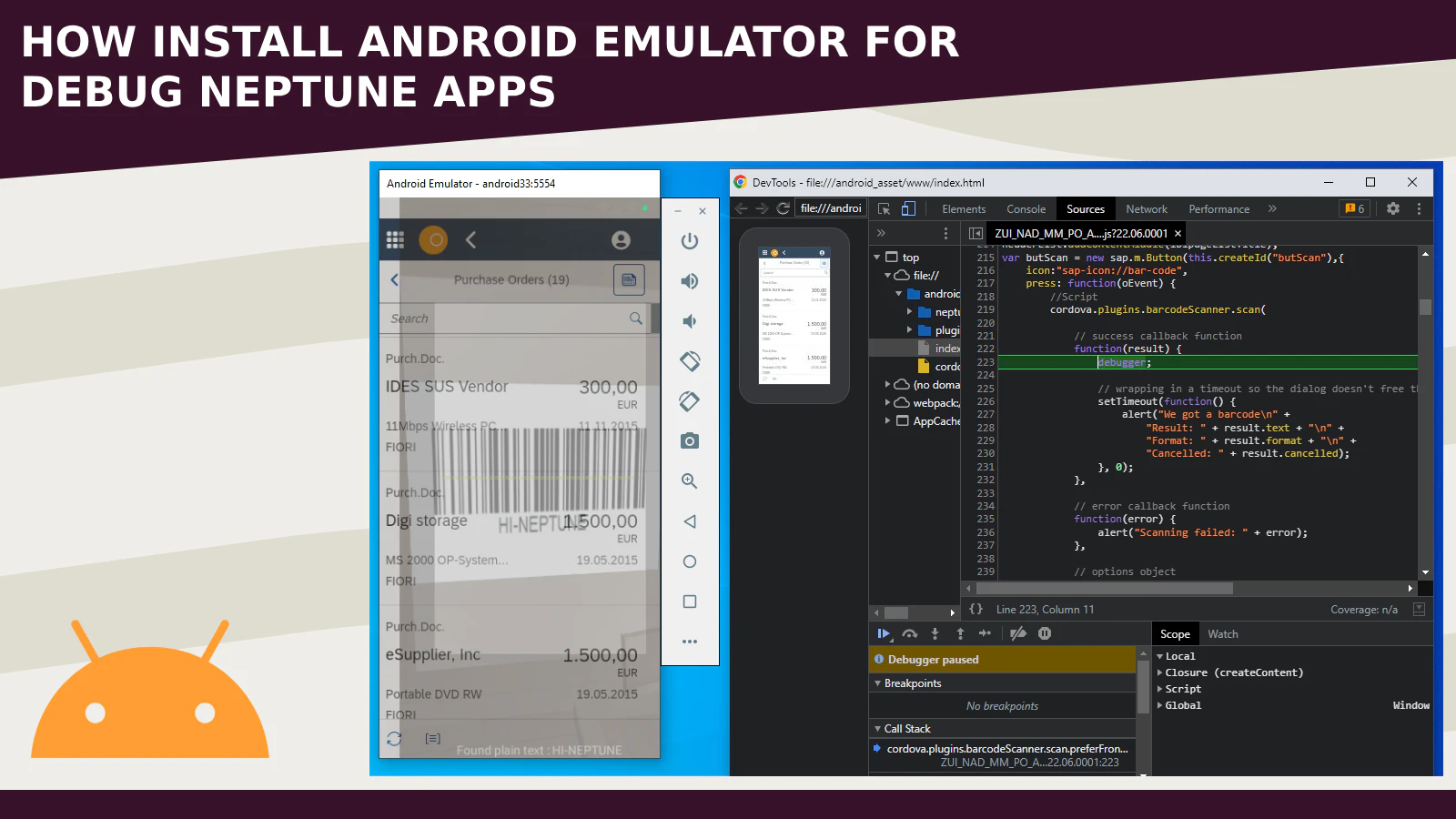Deactivate all breakpoints
This screenshot has width=1456, height=819.
point(1018,633)
